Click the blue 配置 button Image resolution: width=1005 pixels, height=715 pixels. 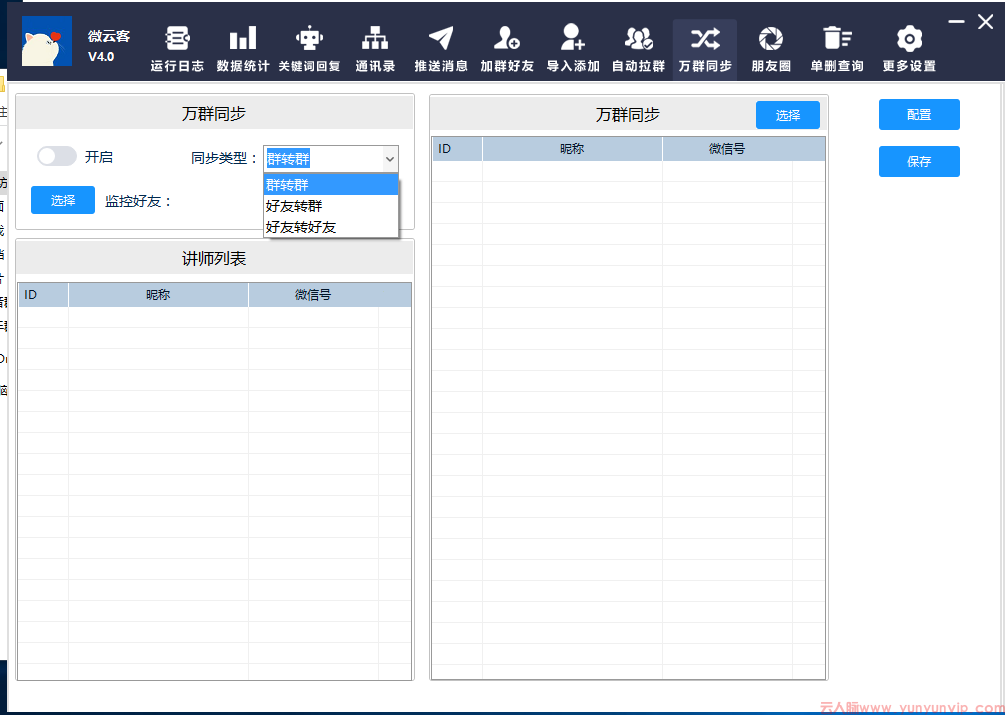pyautogui.click(x=919, y=115)
